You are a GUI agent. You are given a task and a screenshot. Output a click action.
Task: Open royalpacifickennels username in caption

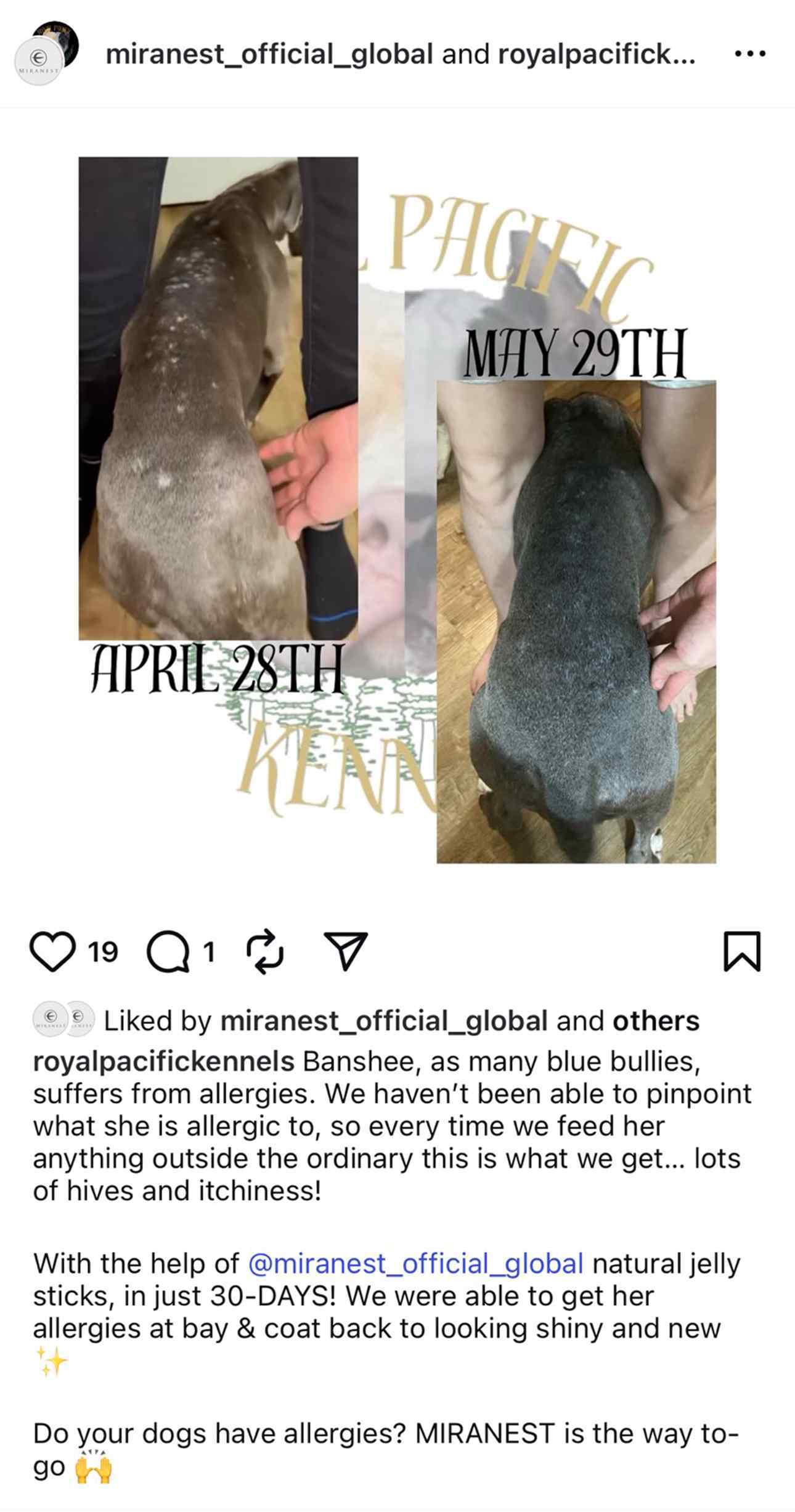click(163, 1062)
